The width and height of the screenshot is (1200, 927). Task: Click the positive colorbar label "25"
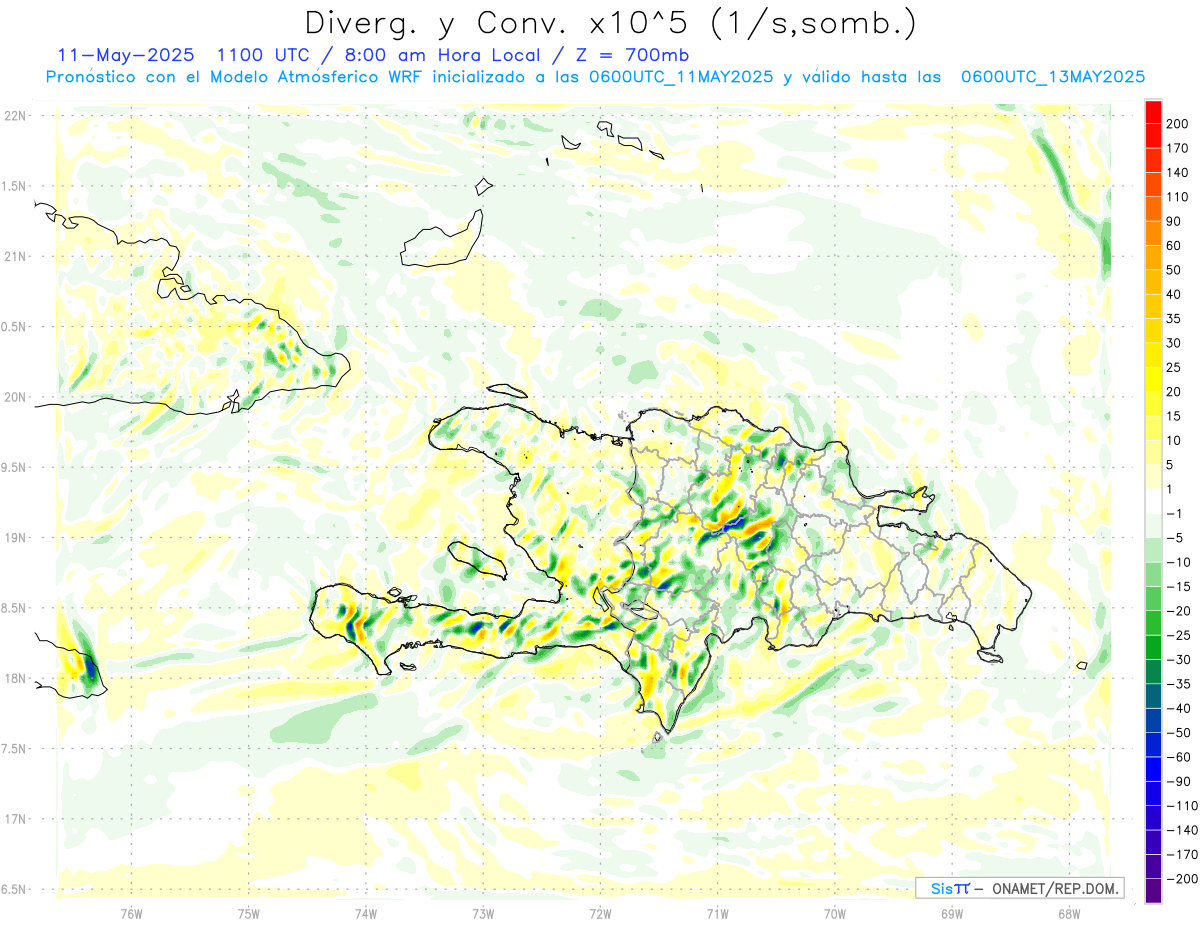point(1175,368)
